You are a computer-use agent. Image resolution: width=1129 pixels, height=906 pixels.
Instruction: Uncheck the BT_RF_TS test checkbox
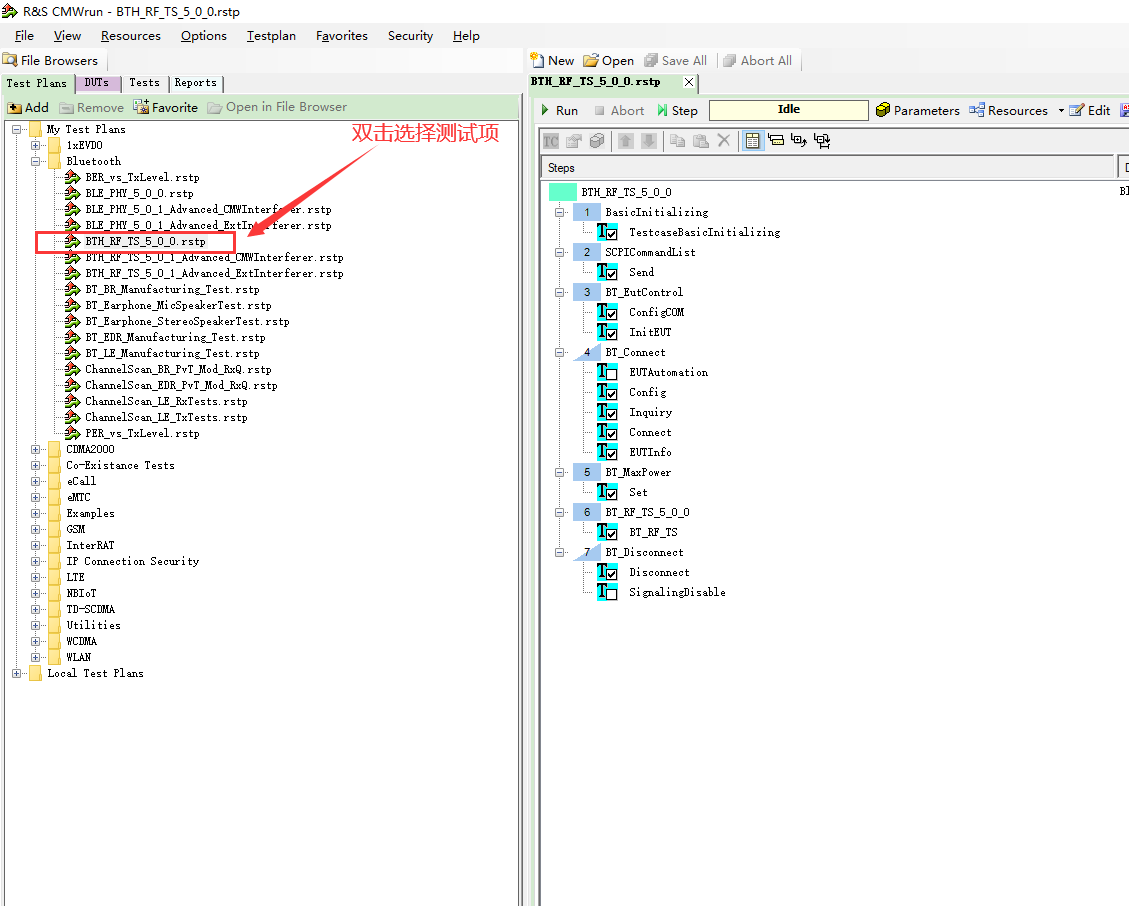pyautogui.click(x=612, y=534)
